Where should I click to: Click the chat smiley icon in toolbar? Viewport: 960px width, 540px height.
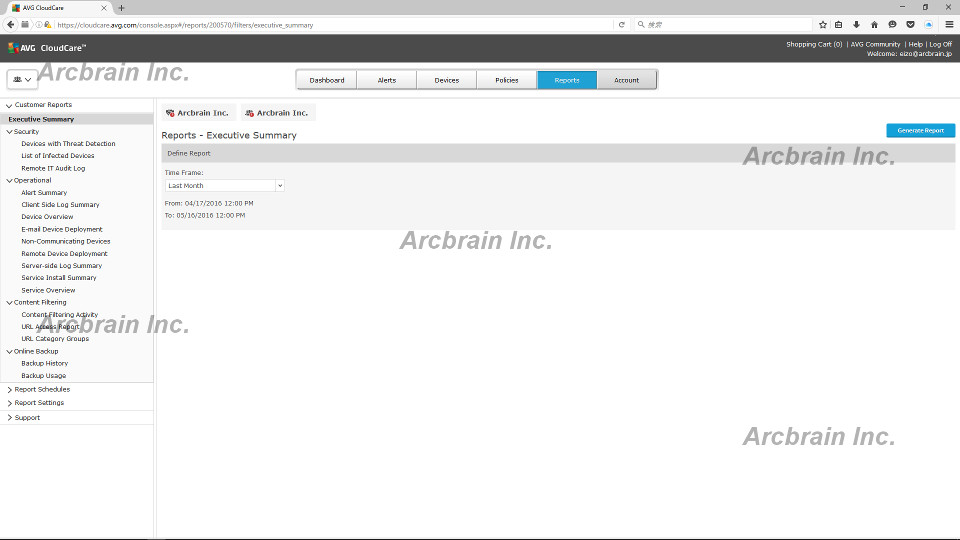tap(892, 24)
